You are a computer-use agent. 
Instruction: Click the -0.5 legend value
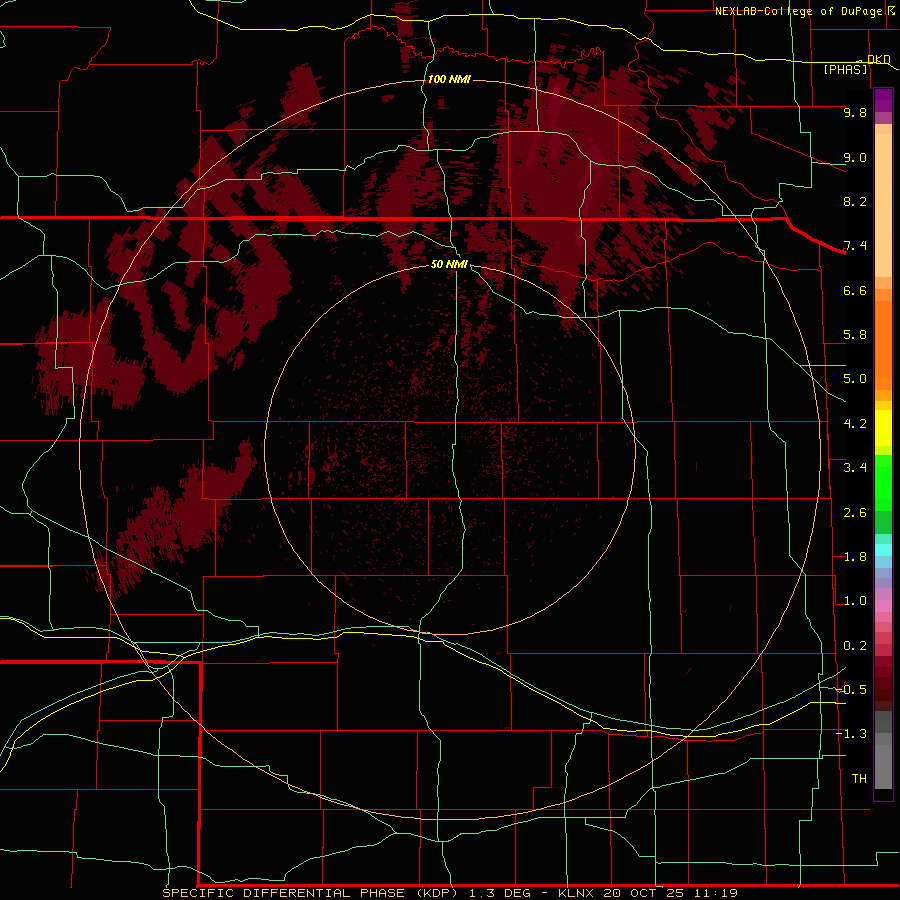[x=852, y=690]
